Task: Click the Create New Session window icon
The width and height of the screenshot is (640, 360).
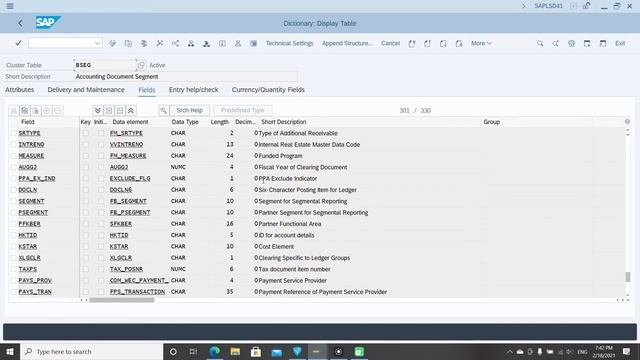Action: [x=587, y=43]
